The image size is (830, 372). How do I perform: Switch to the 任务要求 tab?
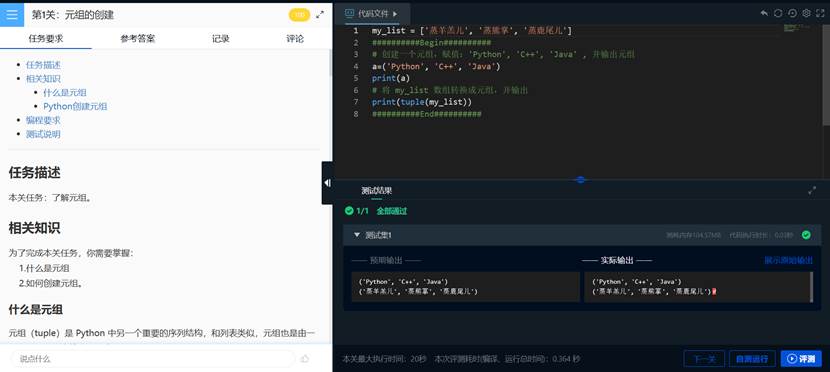46,38
